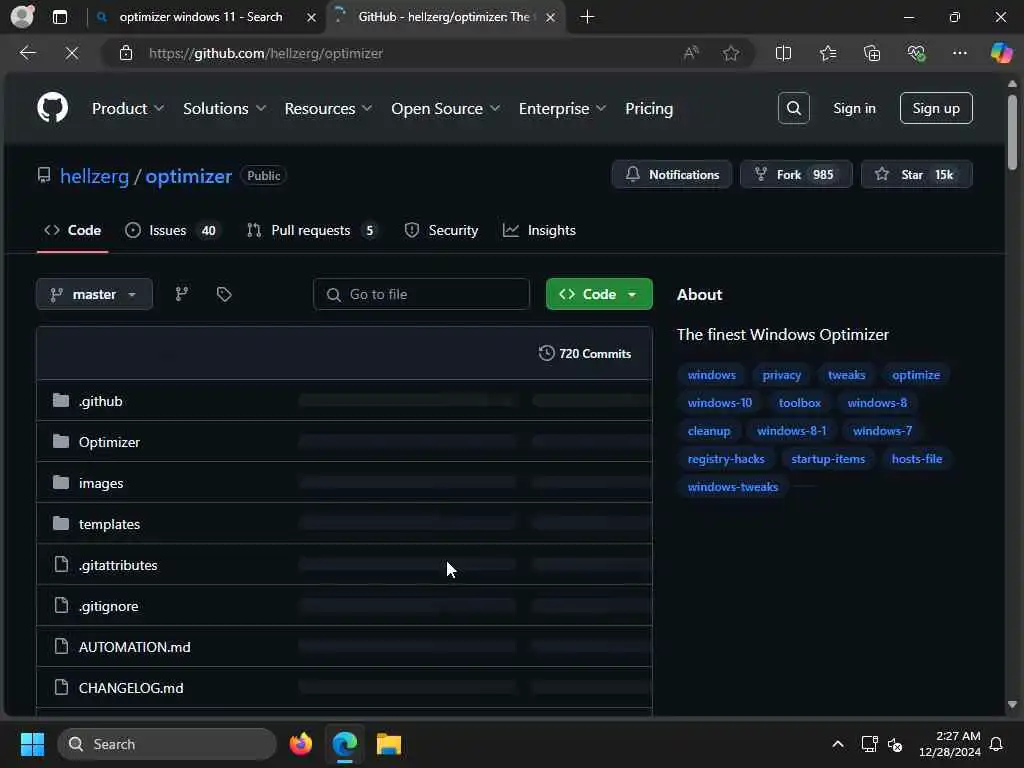Click the browser address bar URL
Image resolution: width=1024 pixels, height=768 pixels.
pos(266,54)
